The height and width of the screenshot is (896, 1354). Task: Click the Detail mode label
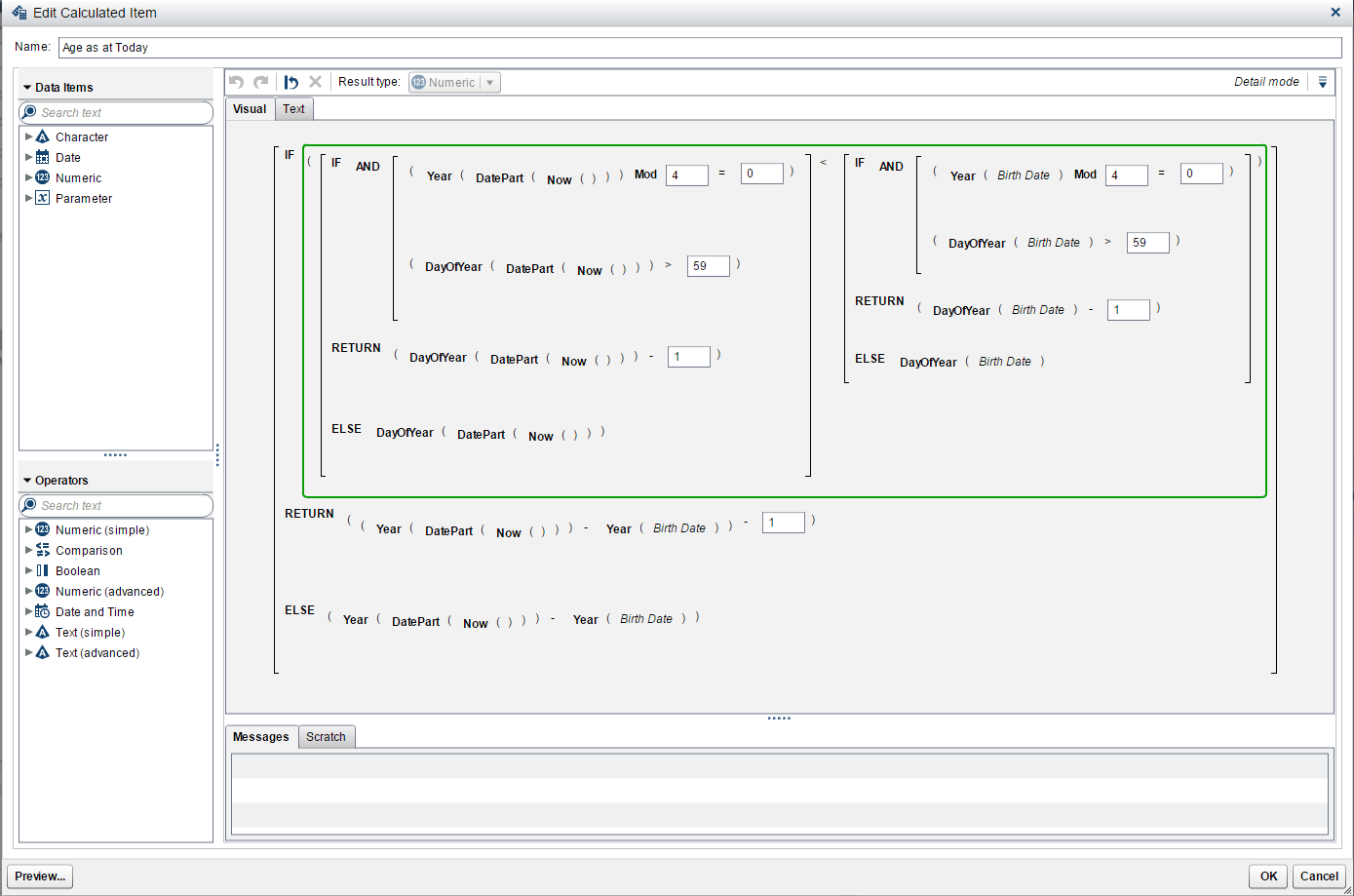(1266, 82)
